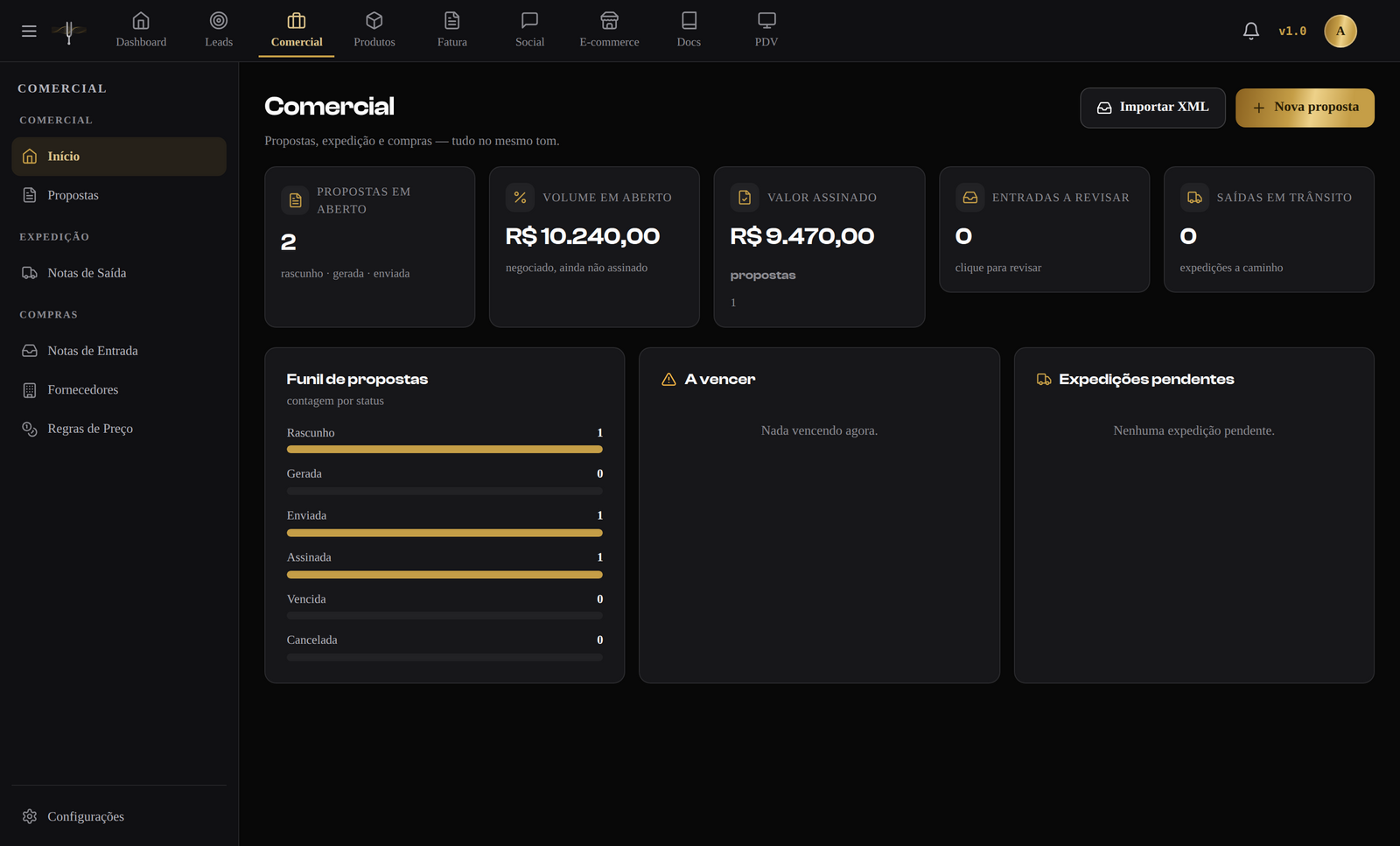This screenshot has width=1400, height=846.
Task: Click the Gerada progress bar
Action: tap(444, 492)
